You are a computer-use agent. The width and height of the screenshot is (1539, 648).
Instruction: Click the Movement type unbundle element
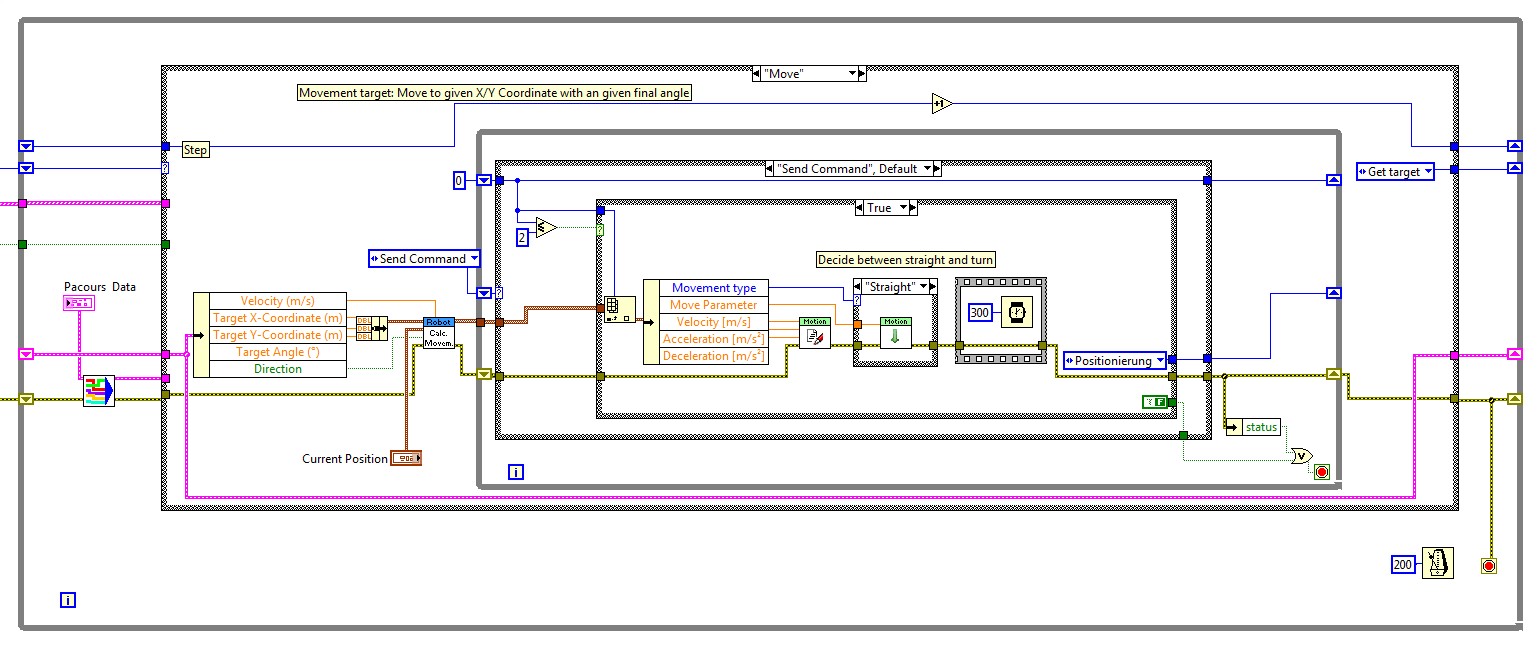714,288
